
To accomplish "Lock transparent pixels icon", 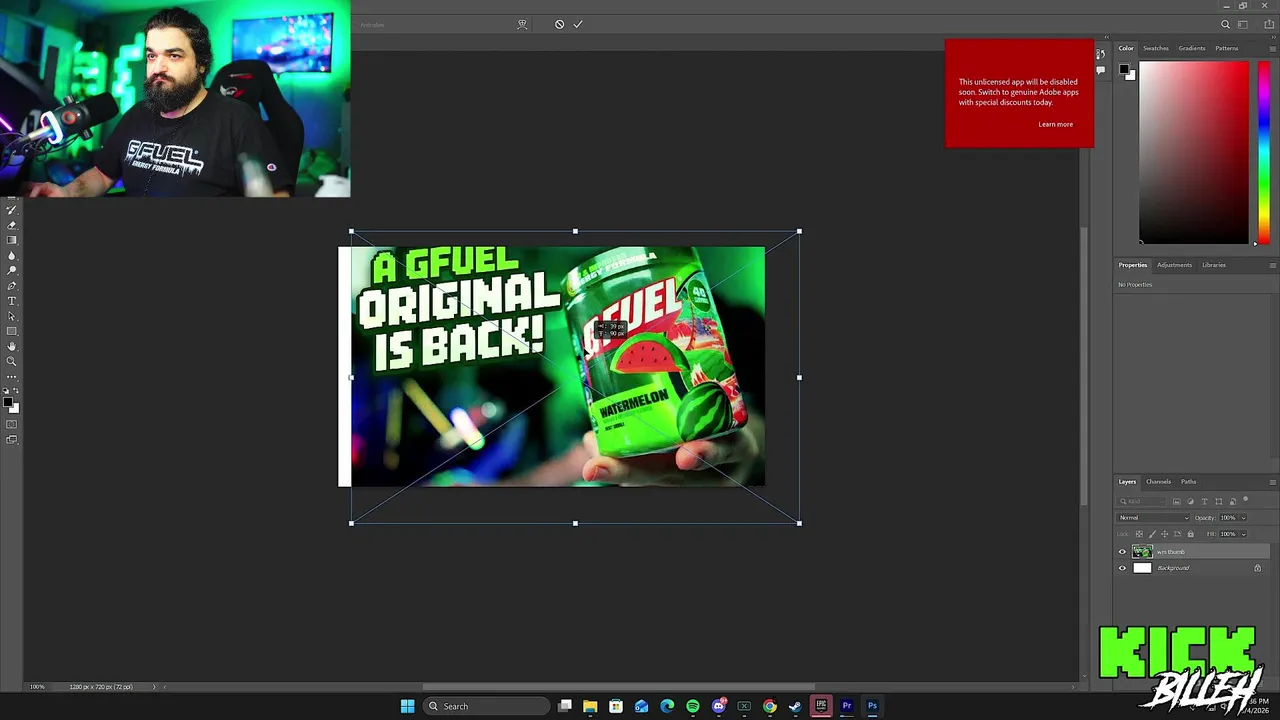I will 1139,534.
